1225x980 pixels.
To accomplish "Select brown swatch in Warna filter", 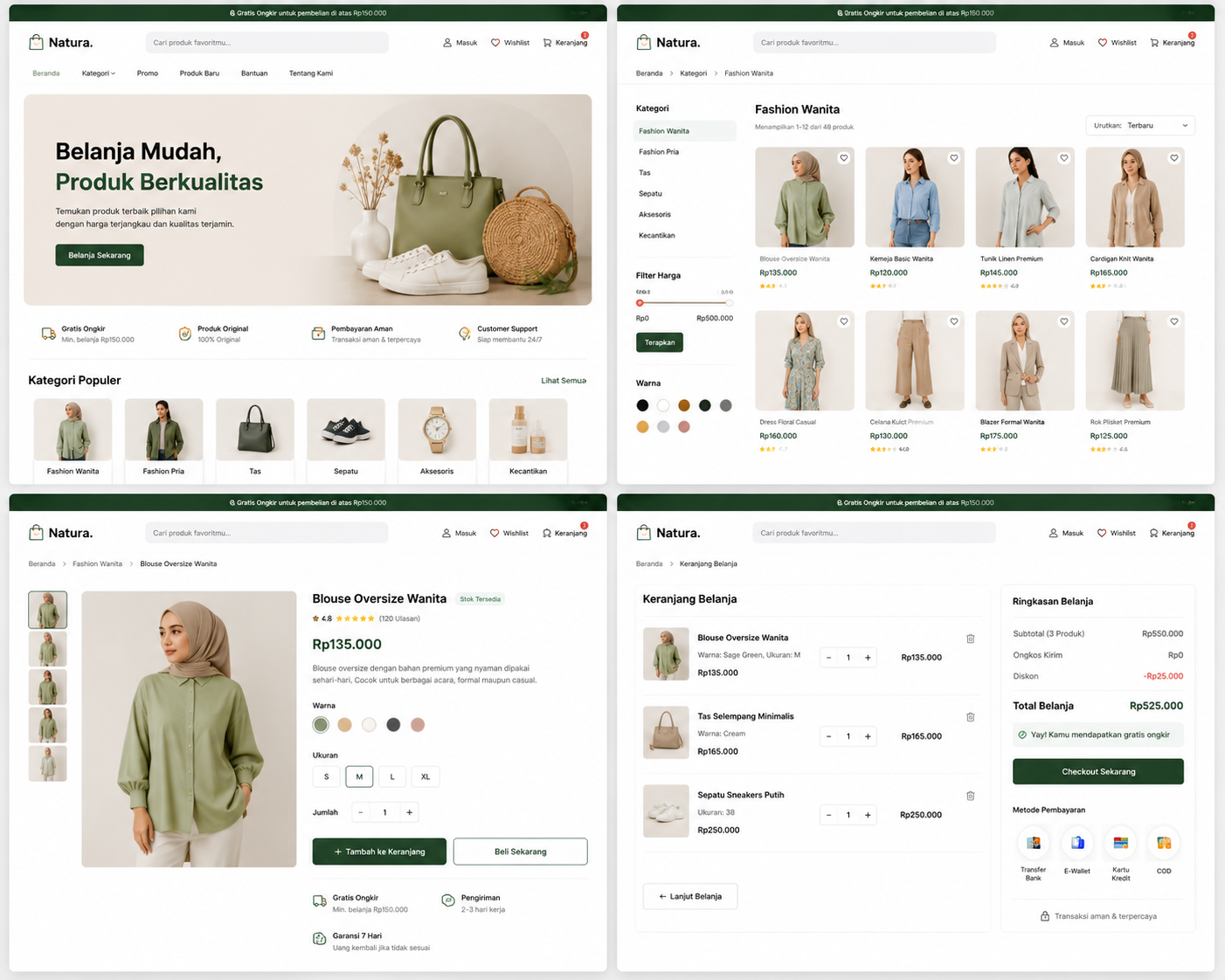I will [x=684, y=405].
